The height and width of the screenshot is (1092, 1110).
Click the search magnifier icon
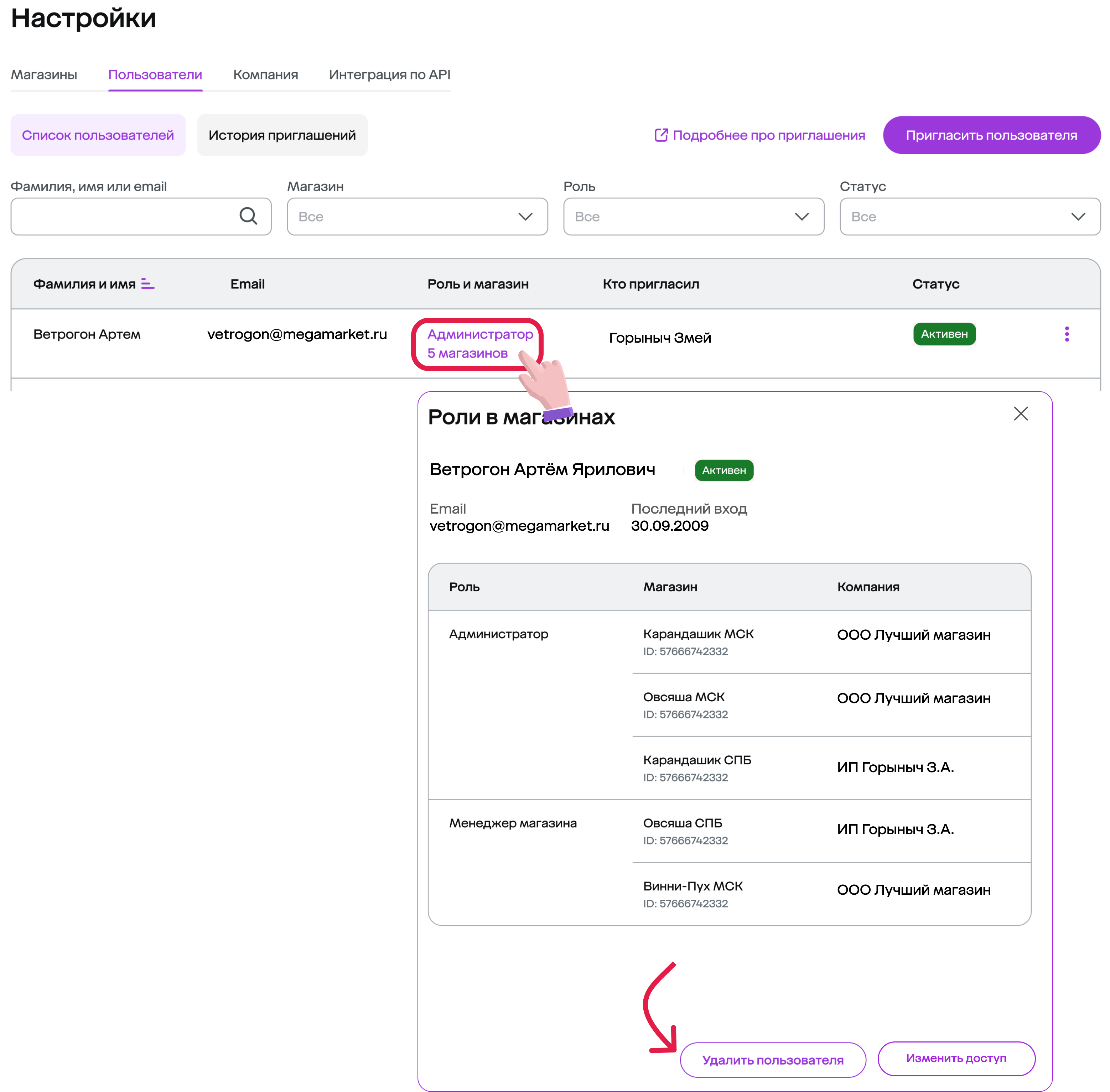[248, 216]
